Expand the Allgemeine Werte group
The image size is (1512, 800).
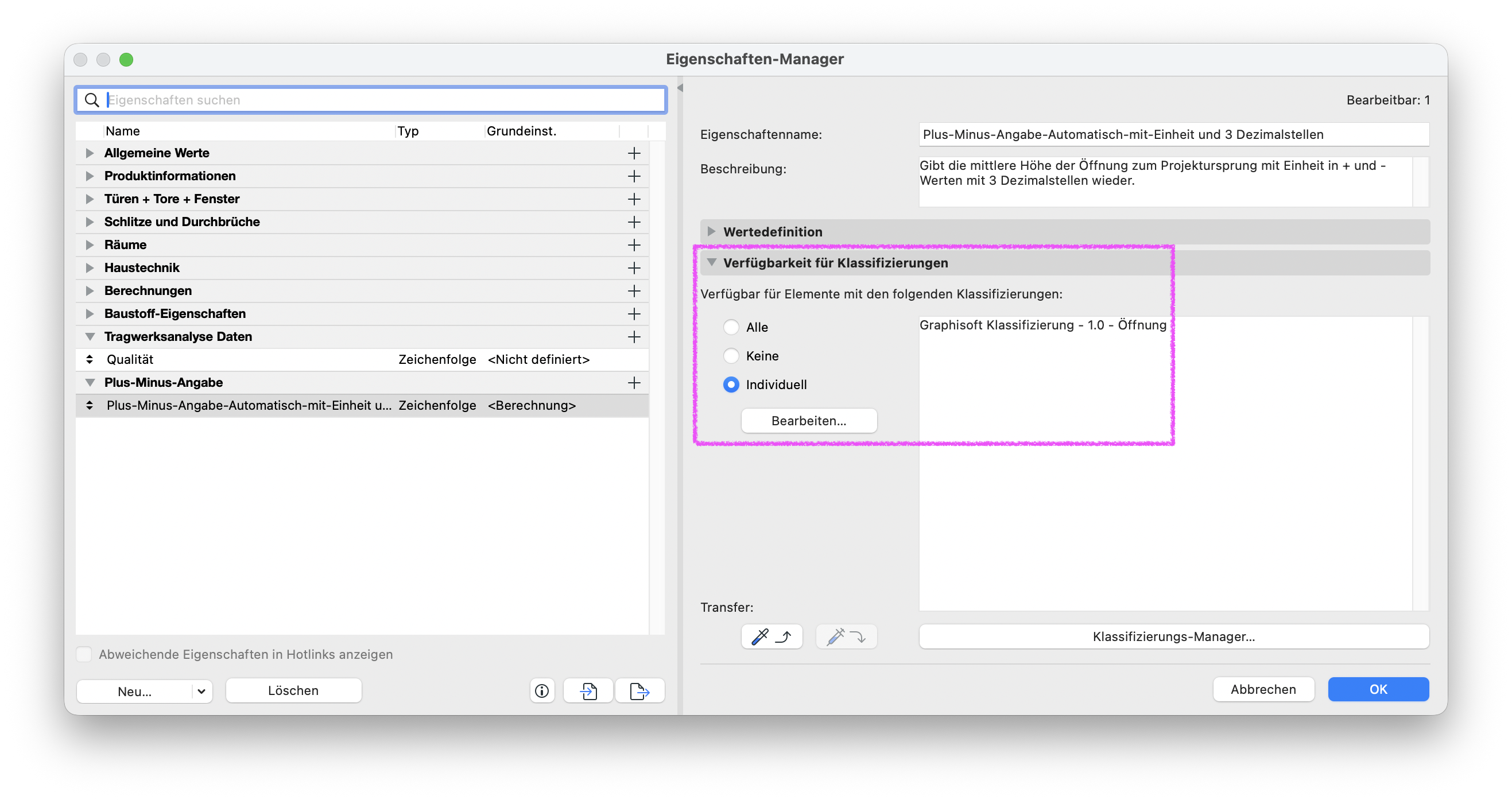[89, 153]
